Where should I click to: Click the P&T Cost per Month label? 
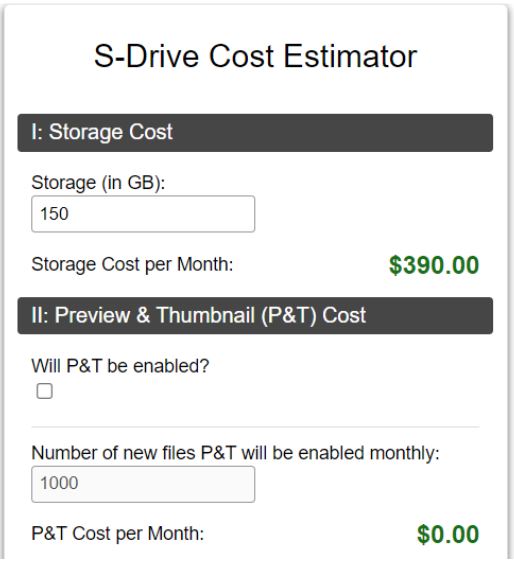coord(118,533)
